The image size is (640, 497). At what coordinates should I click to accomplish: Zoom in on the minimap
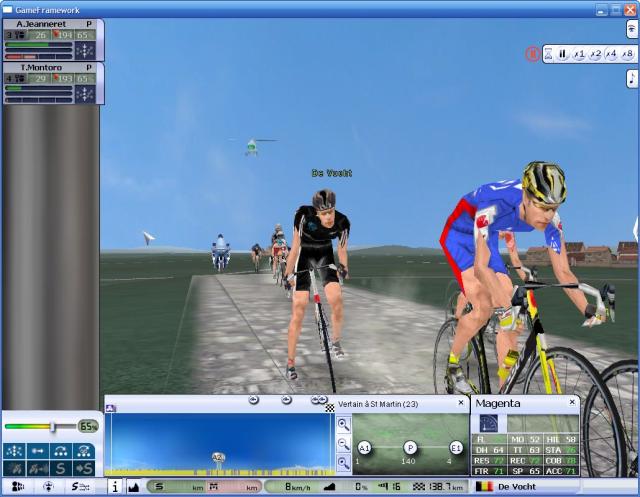pyautogui.click(x=344, y=424)
